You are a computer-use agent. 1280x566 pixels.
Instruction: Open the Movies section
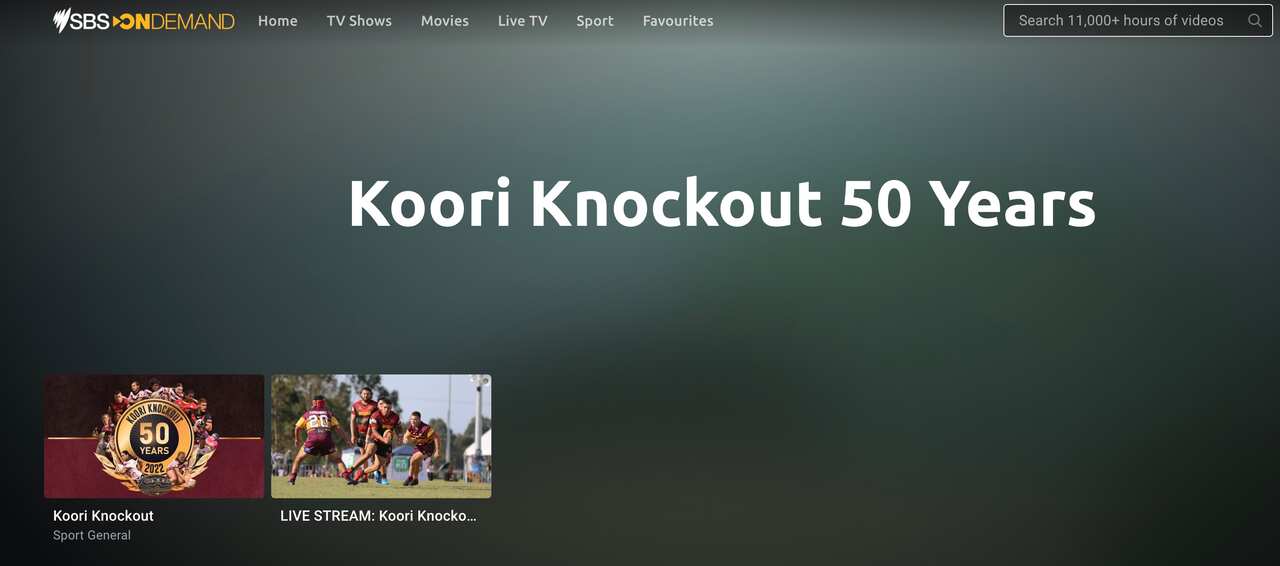(x=445, y=21)
